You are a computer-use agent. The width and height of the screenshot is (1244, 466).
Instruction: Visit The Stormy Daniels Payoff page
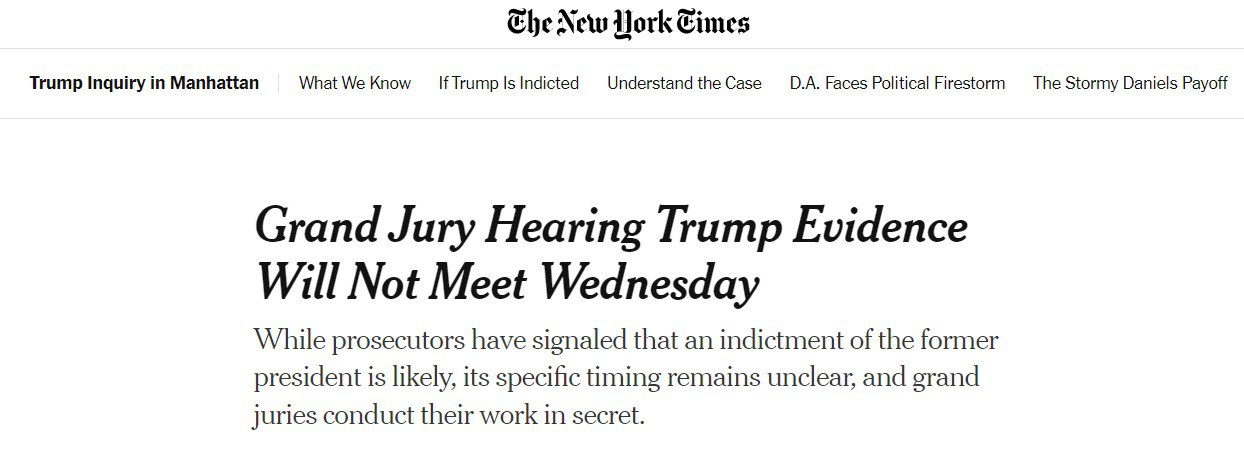pos(1130,83)
